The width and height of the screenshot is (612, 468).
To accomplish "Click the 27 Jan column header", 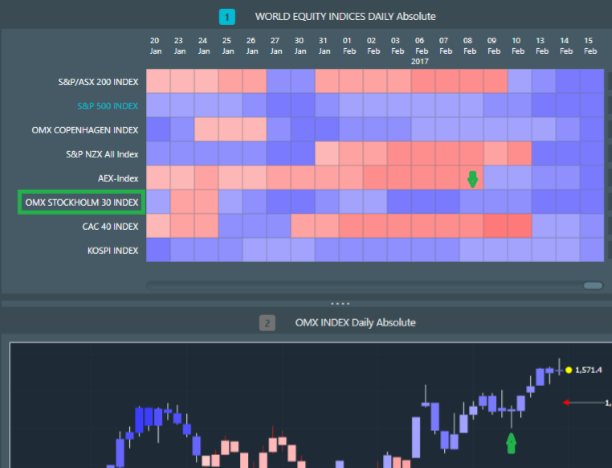I will pyautogui.click(x=276, y=46).
